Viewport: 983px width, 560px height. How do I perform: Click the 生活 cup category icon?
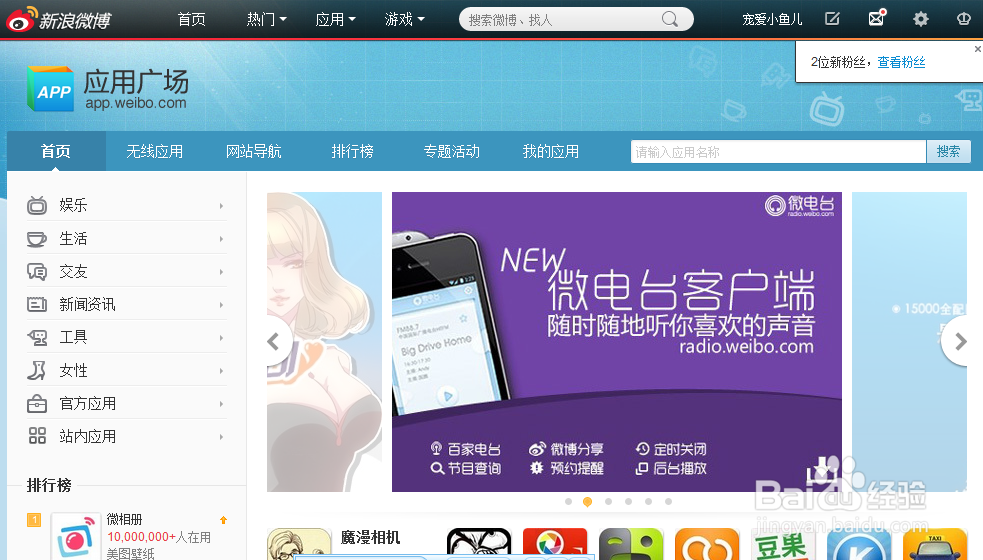36,238
